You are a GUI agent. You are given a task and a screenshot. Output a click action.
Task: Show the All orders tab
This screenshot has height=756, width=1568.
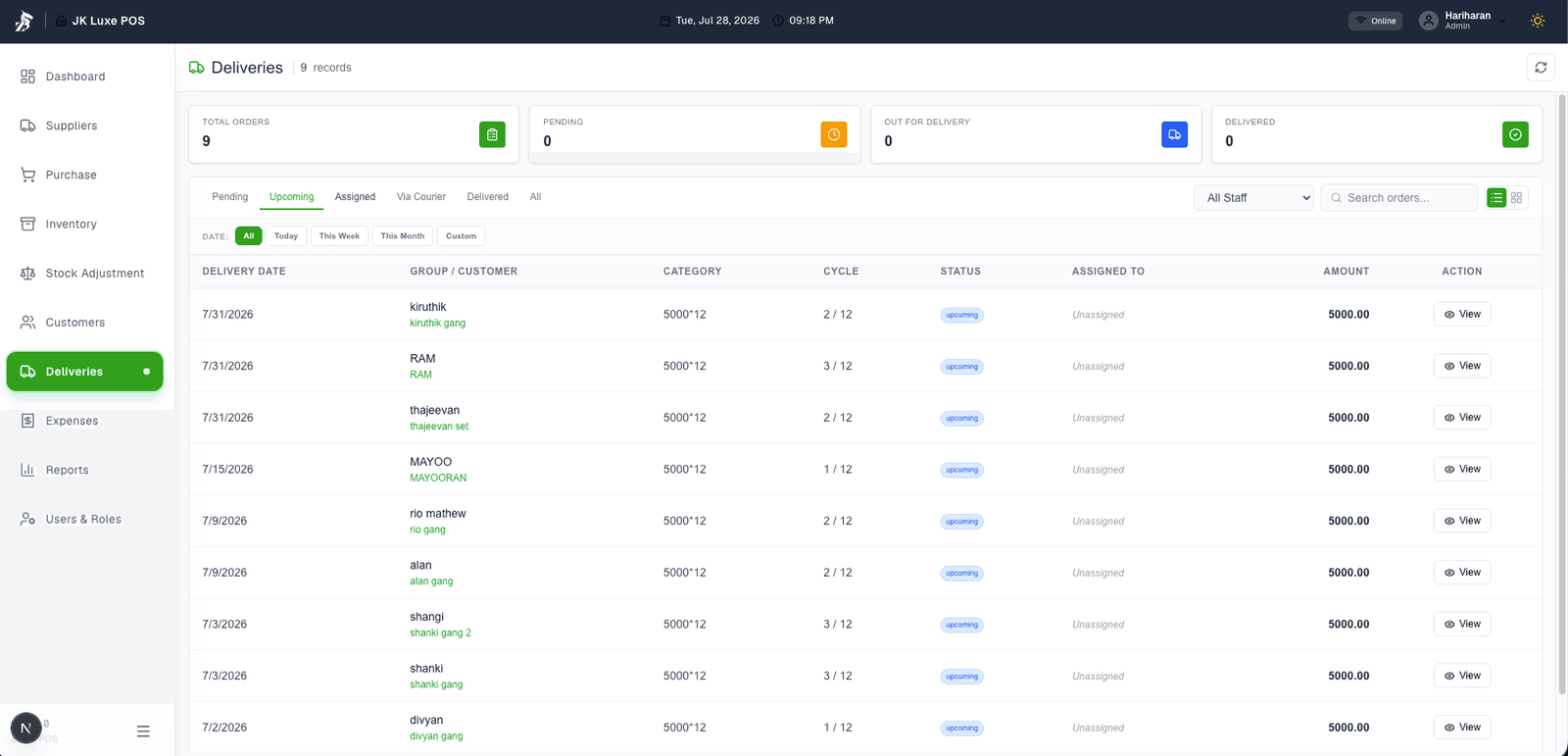(535, 197)
